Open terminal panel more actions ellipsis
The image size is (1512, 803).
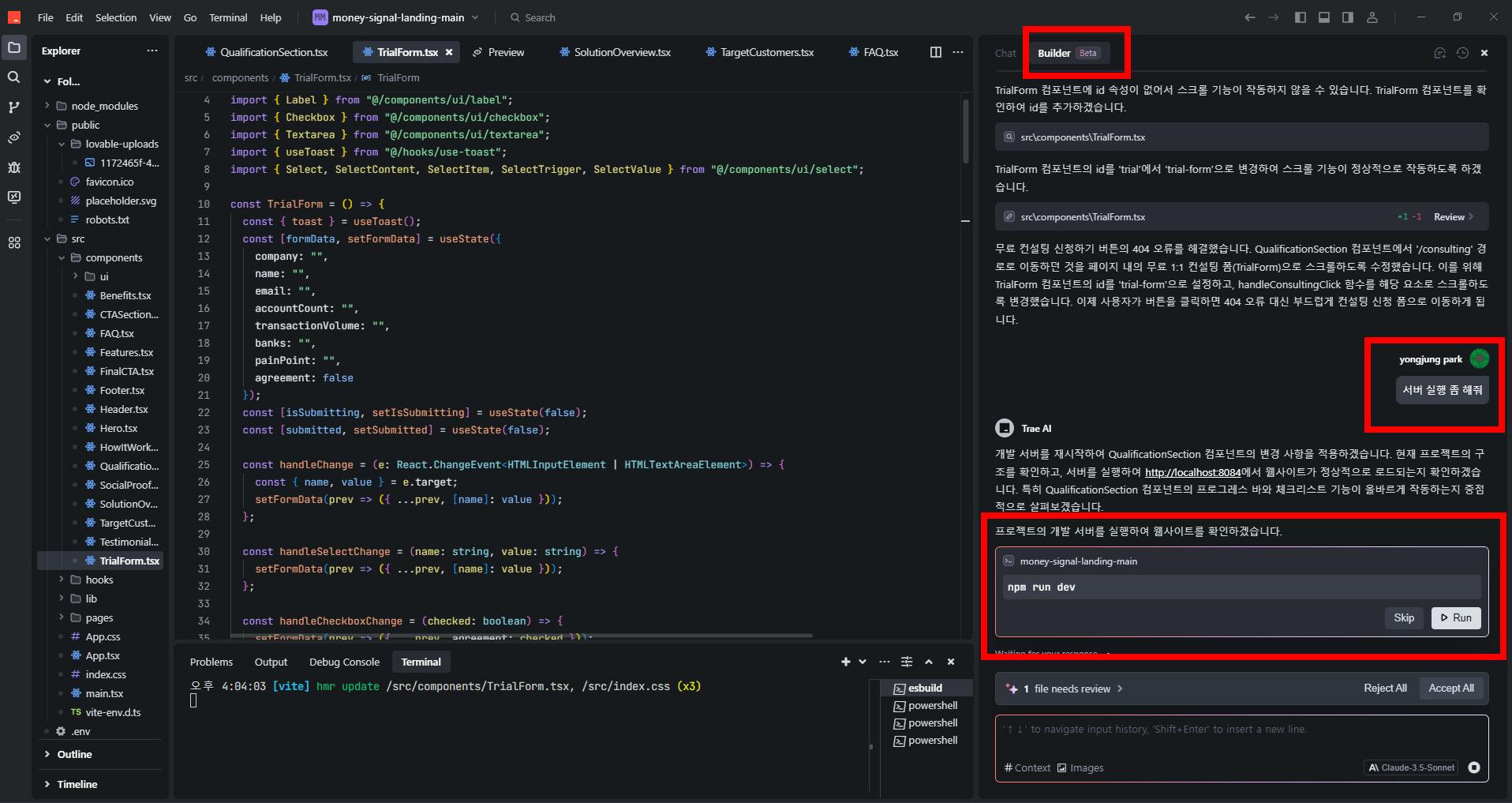click(x=884, y=662)
